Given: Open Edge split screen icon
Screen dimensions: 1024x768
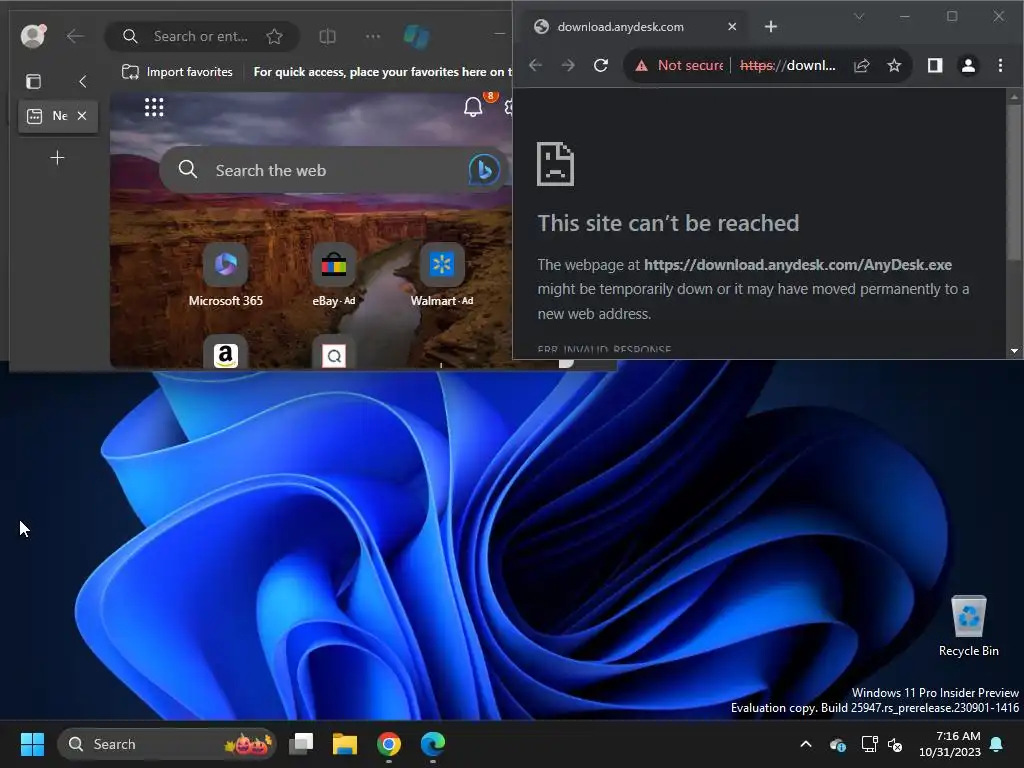Looking at the screenshot, I should click(x=327, y=37).
